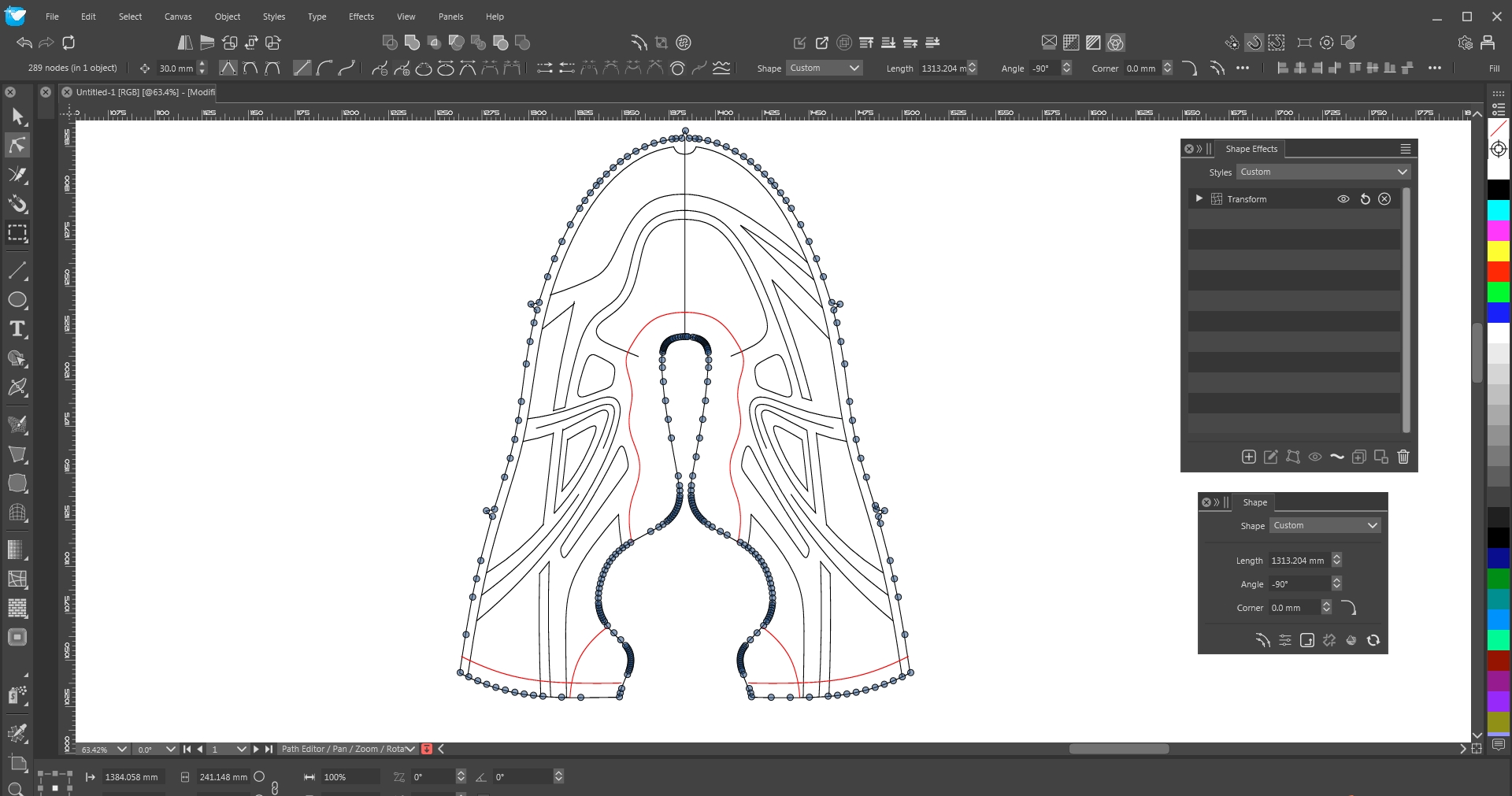Activate the Zoom magnifier tool
Screen dimensions: 1512x796
coord(15,788)
